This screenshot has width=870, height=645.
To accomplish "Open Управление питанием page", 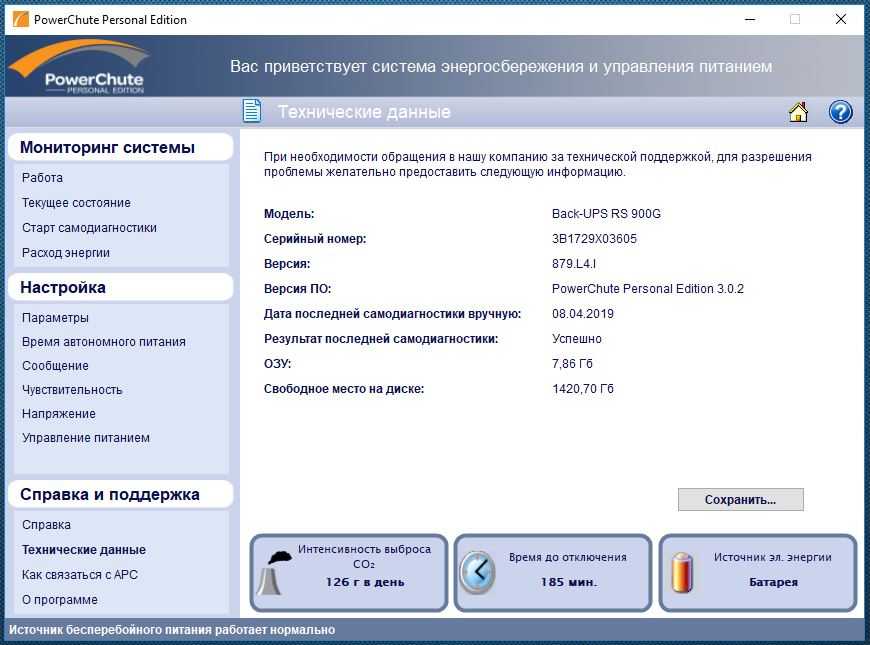I will click(x=86, y=438).
